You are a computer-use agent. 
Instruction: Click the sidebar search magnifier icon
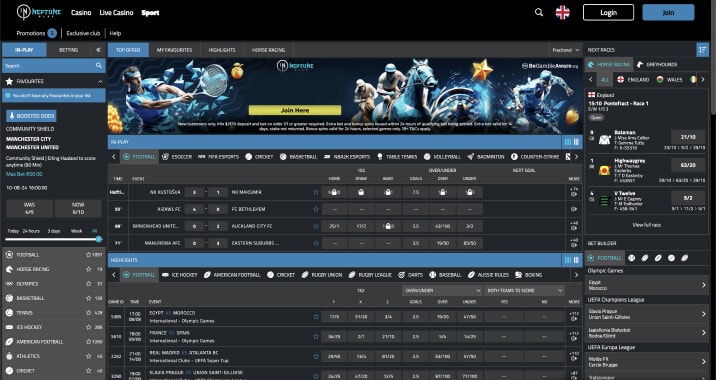(x=99, y=66)
